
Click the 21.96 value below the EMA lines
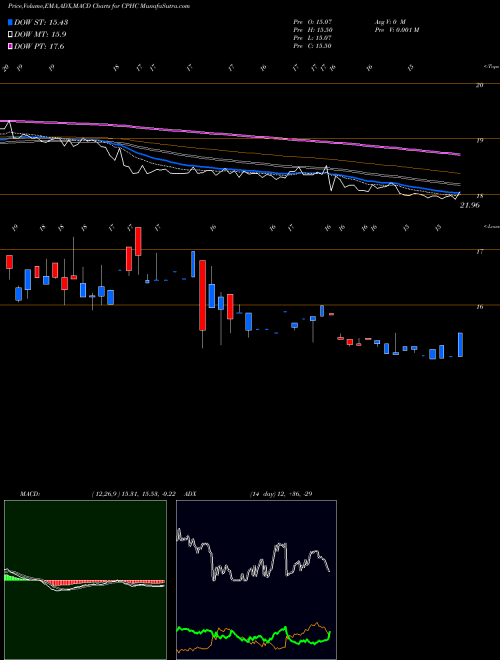coord(470,205)
